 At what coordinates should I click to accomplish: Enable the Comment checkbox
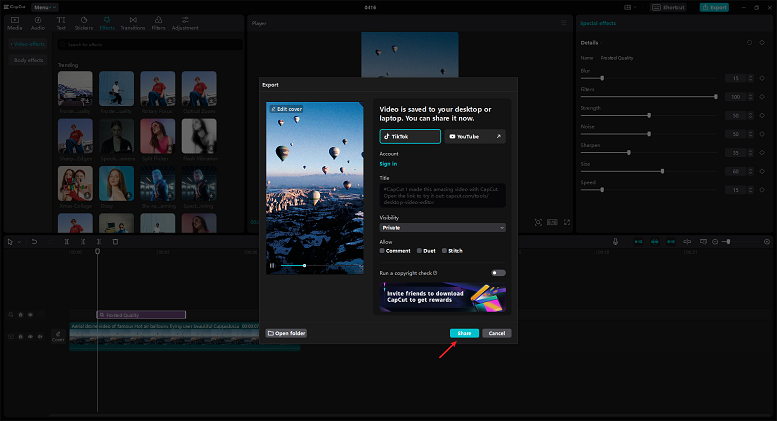382,250
